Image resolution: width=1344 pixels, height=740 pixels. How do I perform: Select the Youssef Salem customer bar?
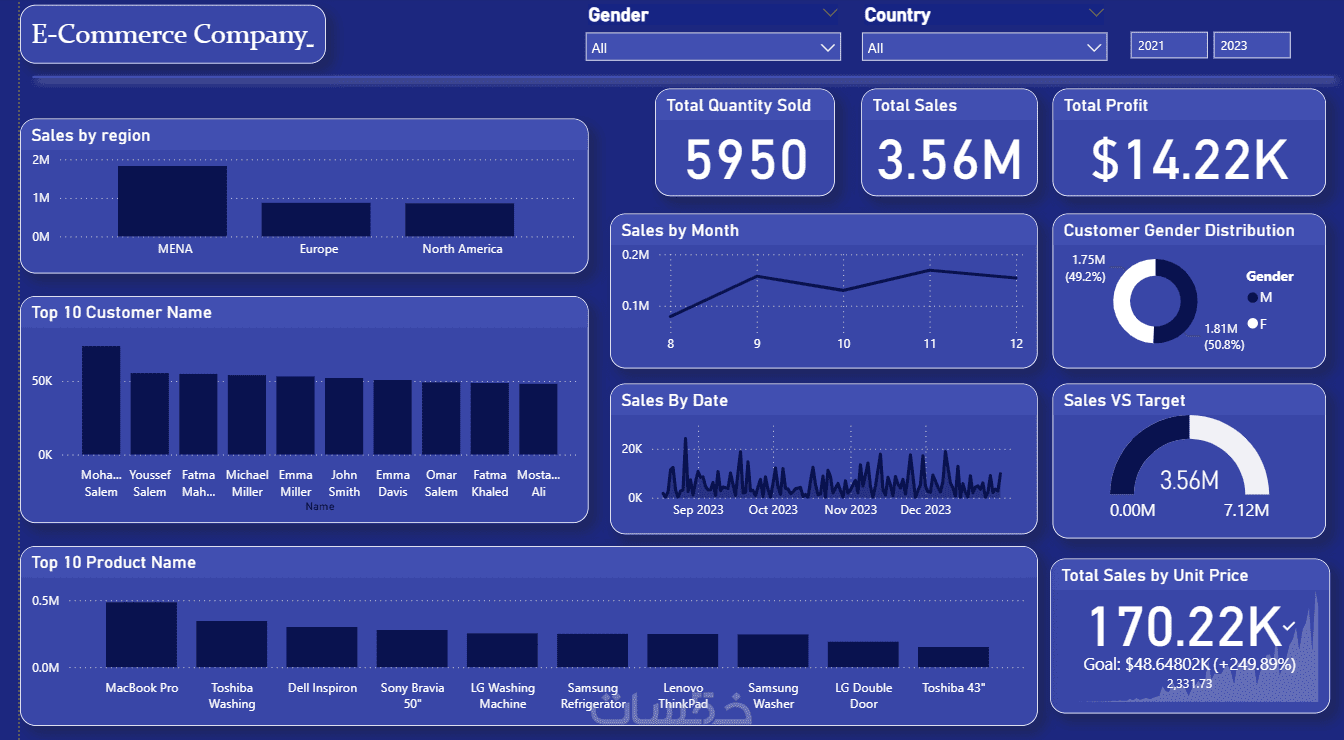[150, 414]
